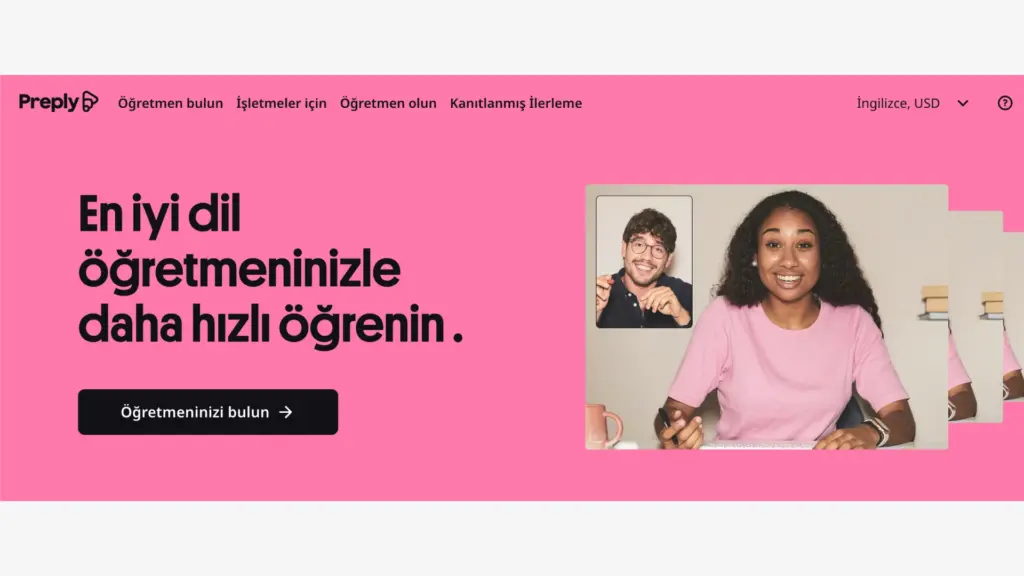The image size is (1024, 576).
Task: Select the inset photo of tutor with glasses
Action: pos(644,261)
